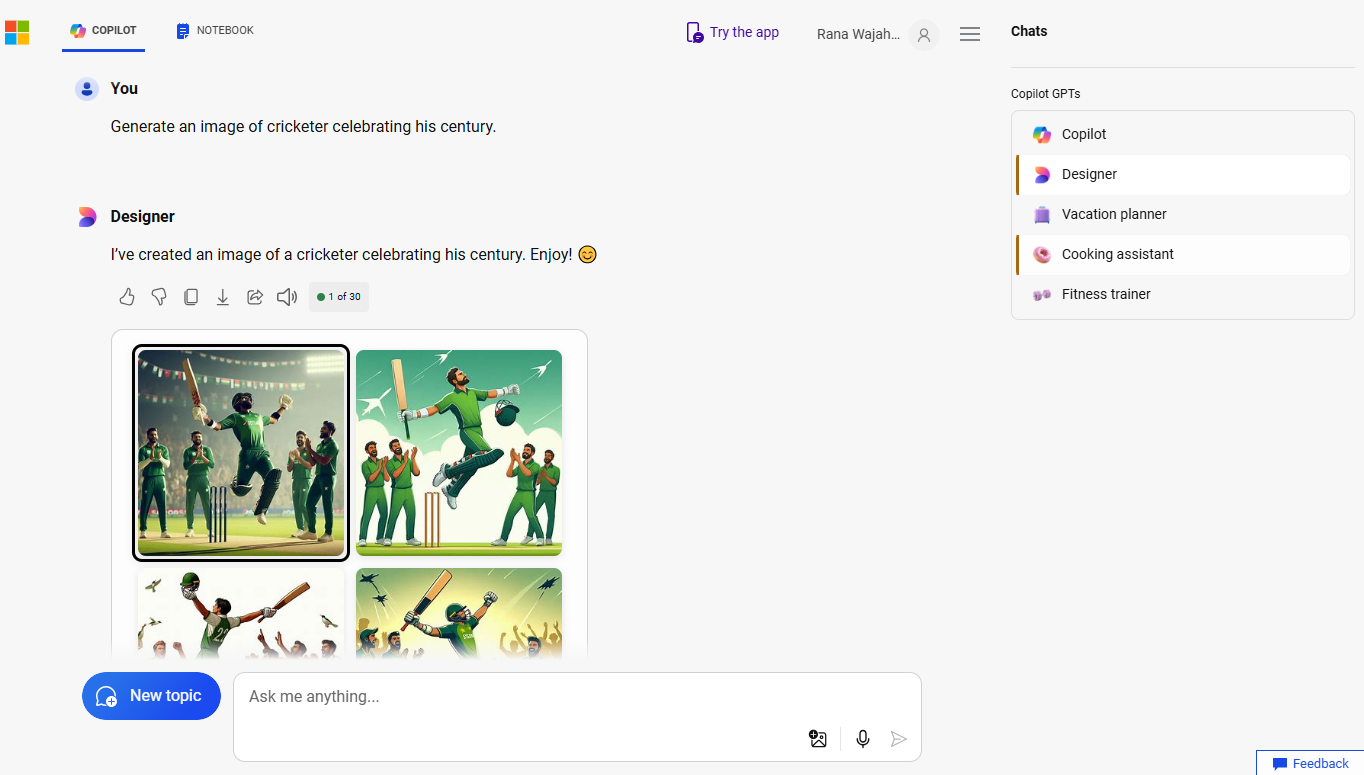Open the bottom-left cricketer with birds image

241,615
